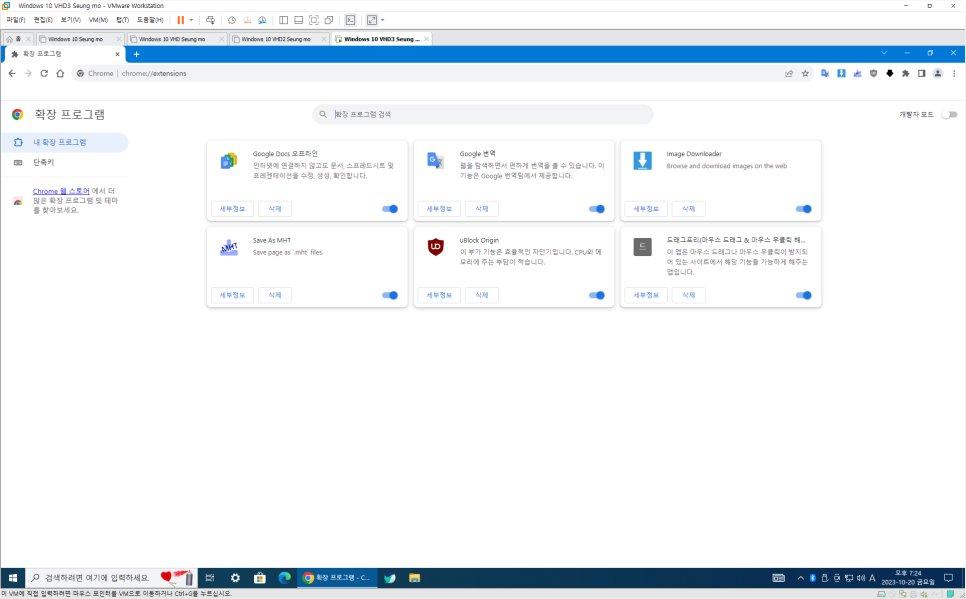This screenshot has height=599, width=966.
Task: Click Chrome back arrow
Action: click(12, 73)
